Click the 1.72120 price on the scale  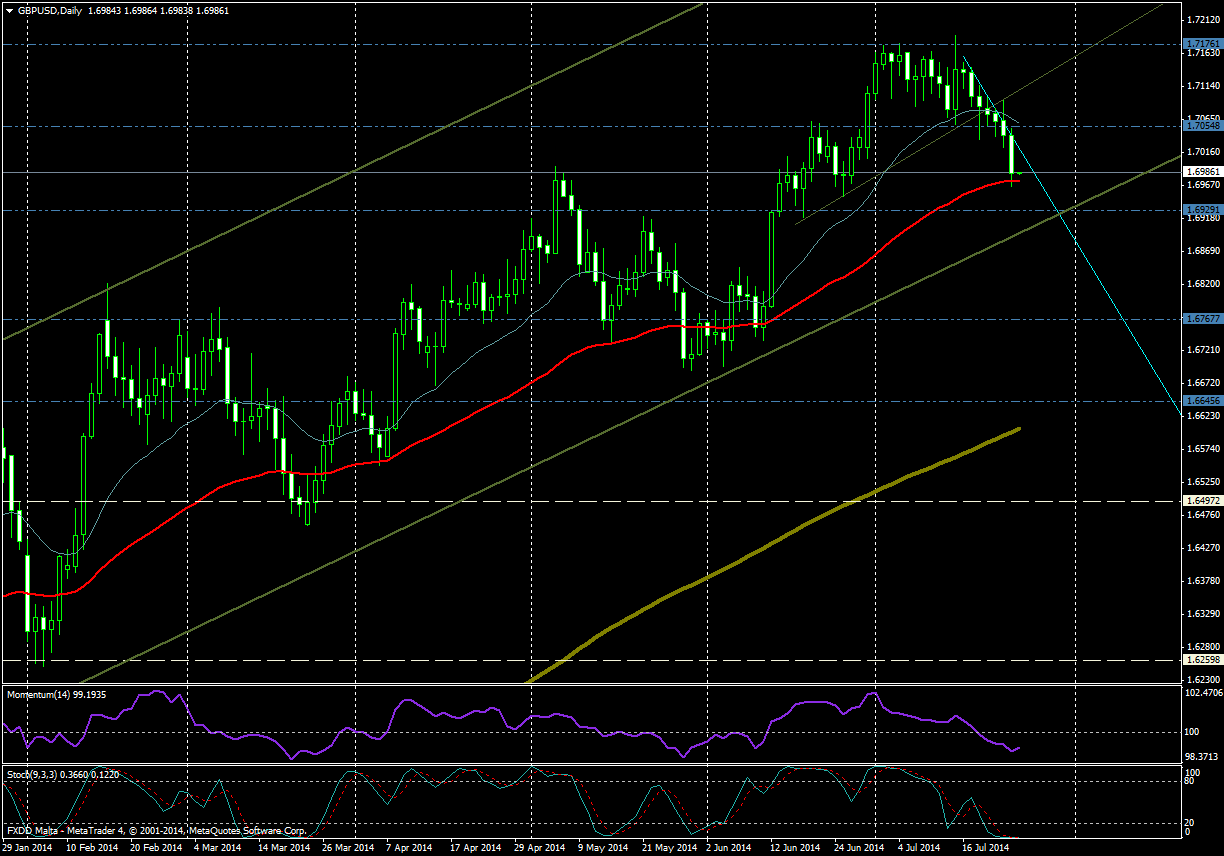pyautogui.click(x=1201, y=20)
